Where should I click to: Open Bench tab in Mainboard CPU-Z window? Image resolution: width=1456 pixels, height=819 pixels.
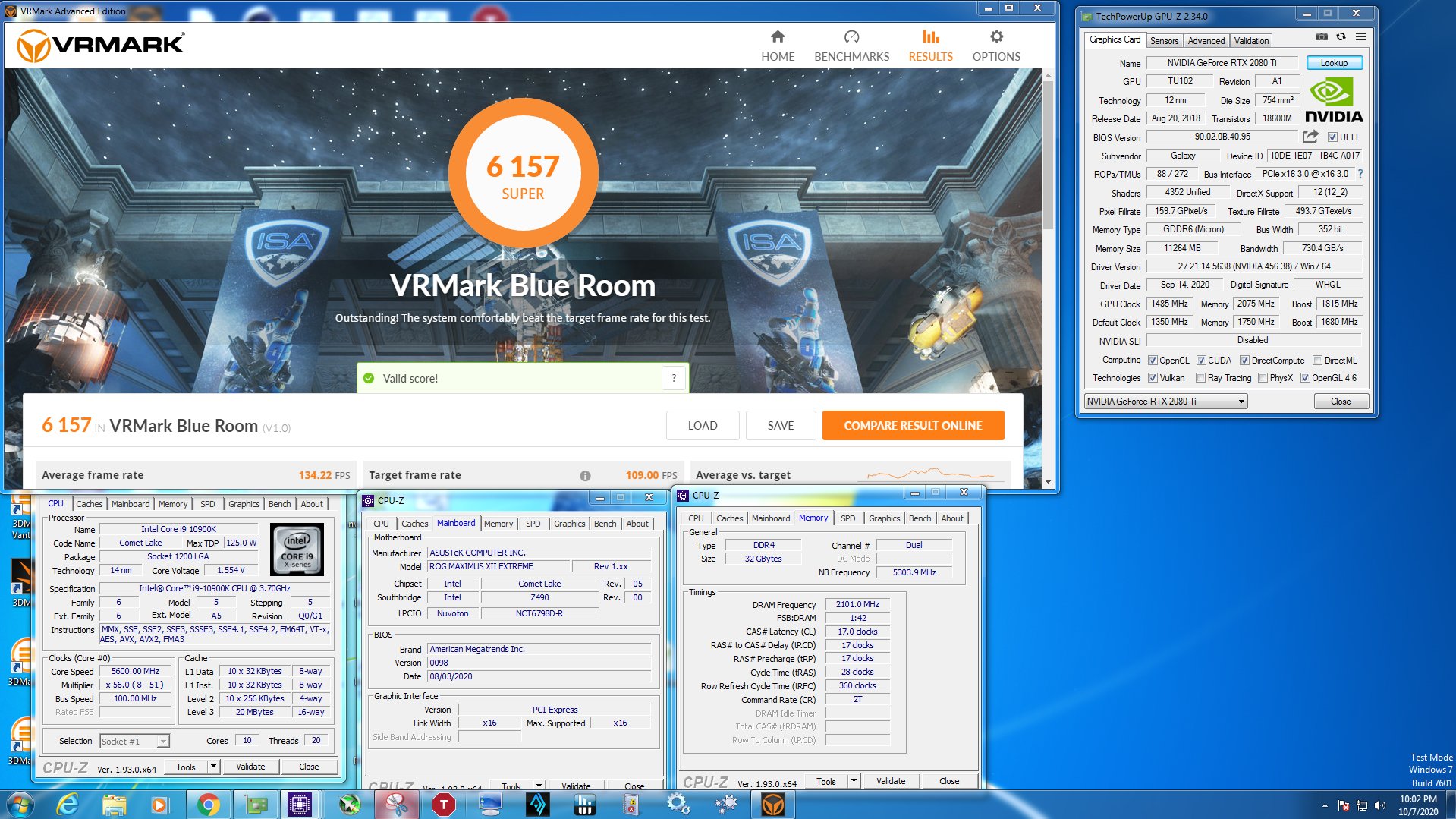(605, 524)
